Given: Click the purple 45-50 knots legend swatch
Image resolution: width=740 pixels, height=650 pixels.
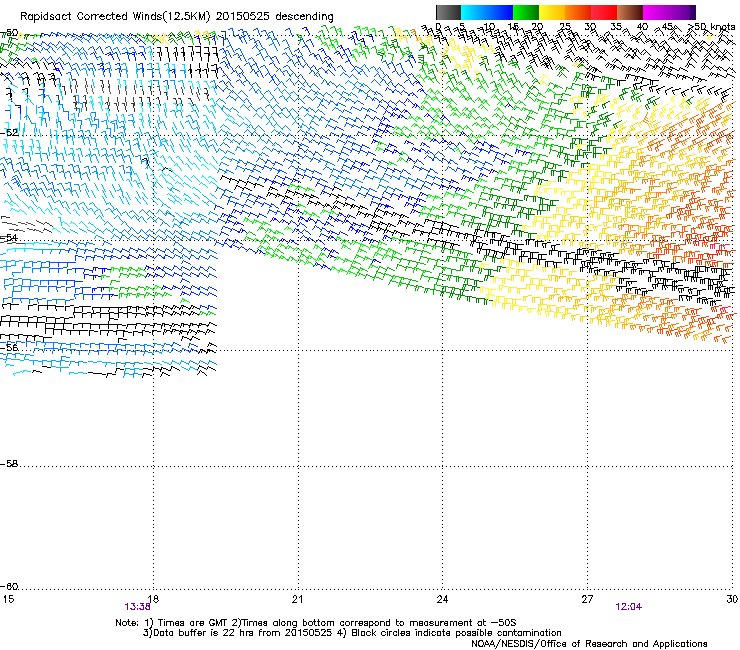Looking at the screenshot, I should click(x=682, y=12).
